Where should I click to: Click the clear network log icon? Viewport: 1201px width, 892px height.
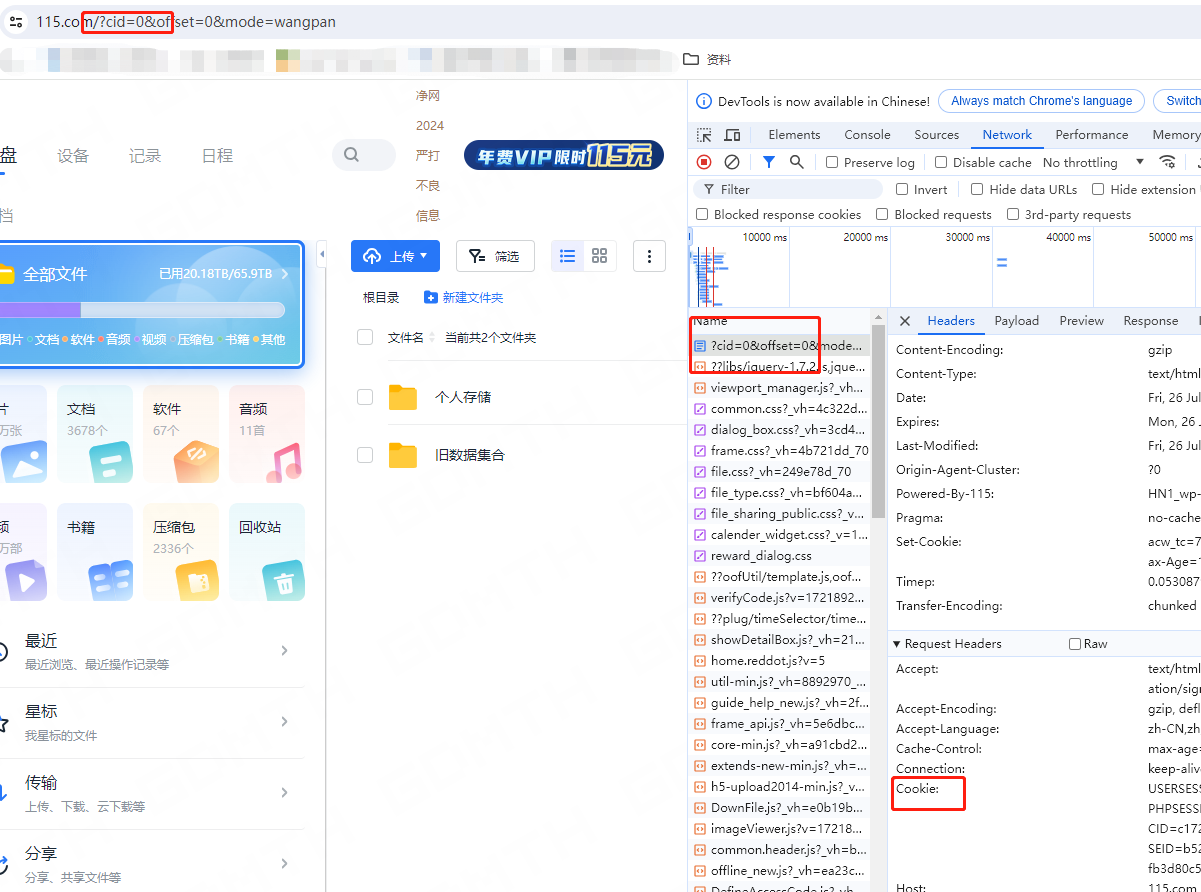point(732,162)
